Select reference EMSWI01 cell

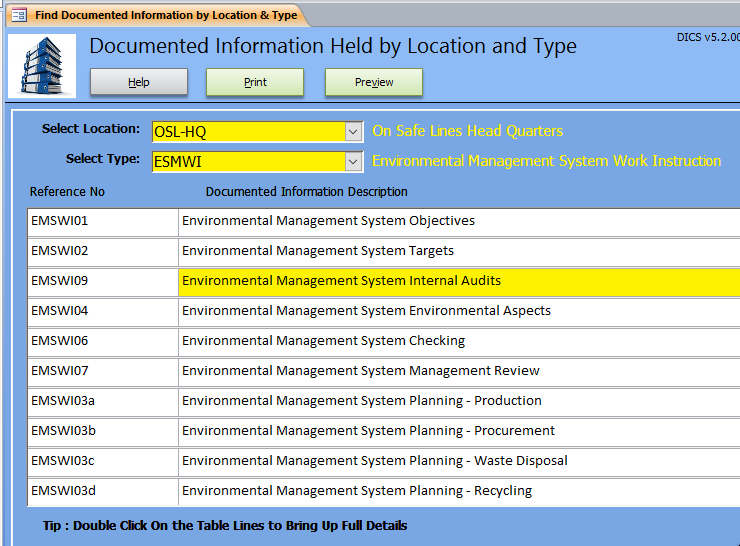click(103, 221)
